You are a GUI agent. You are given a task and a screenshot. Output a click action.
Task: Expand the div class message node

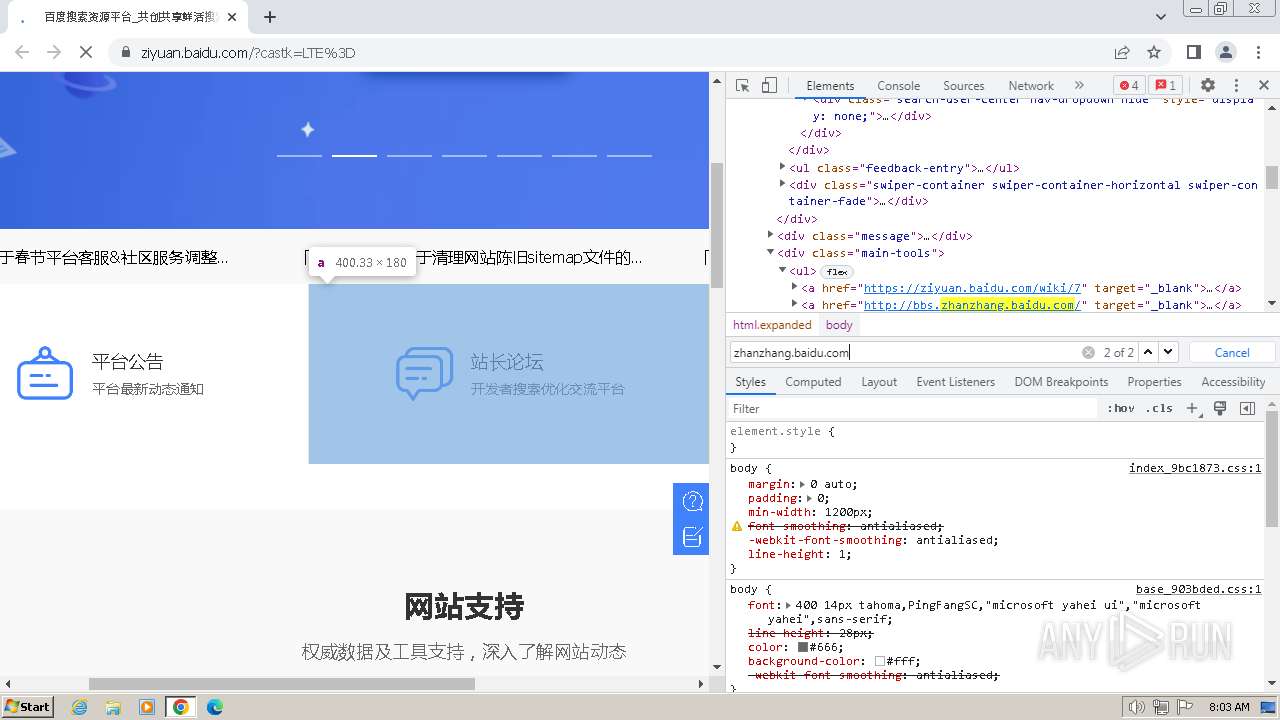pos(771,235)
